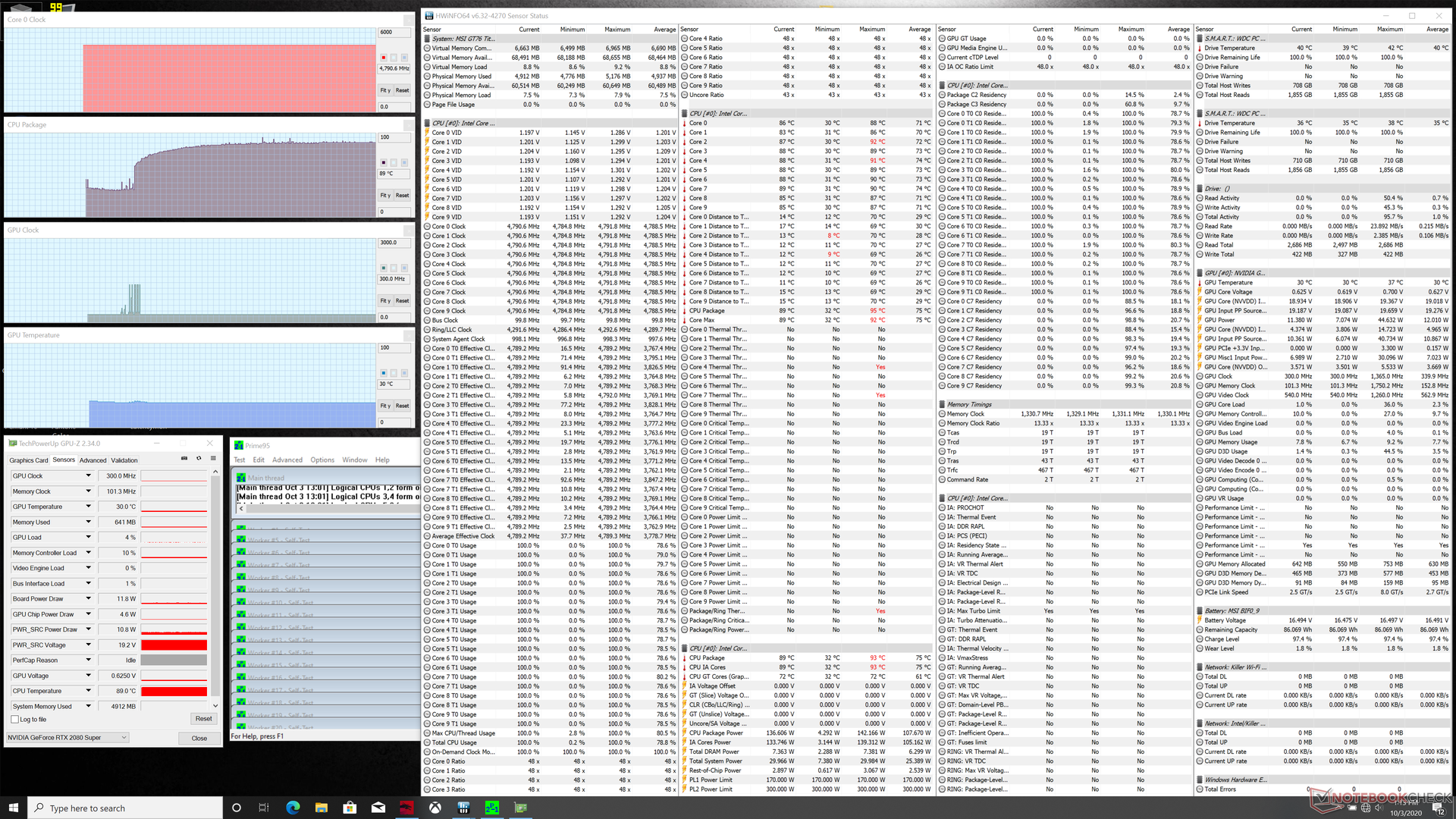Open Cortana from the taskbar
Viewport: 1456px width, 819px height.
point(236,808)
